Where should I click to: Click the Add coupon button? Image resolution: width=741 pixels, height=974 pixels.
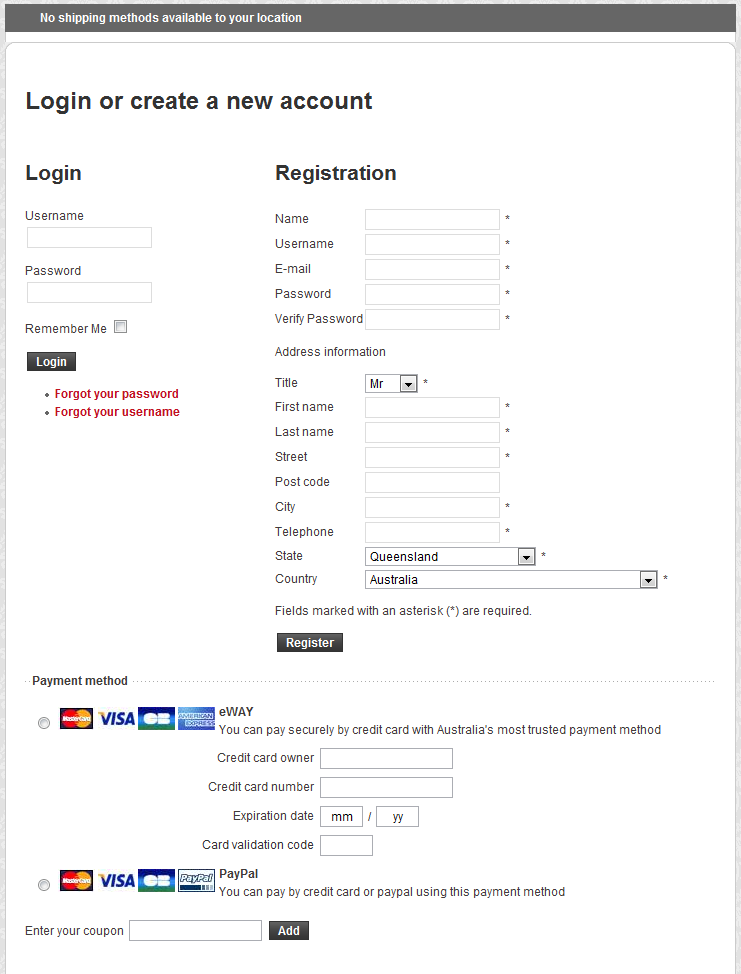tap(289, 931)
